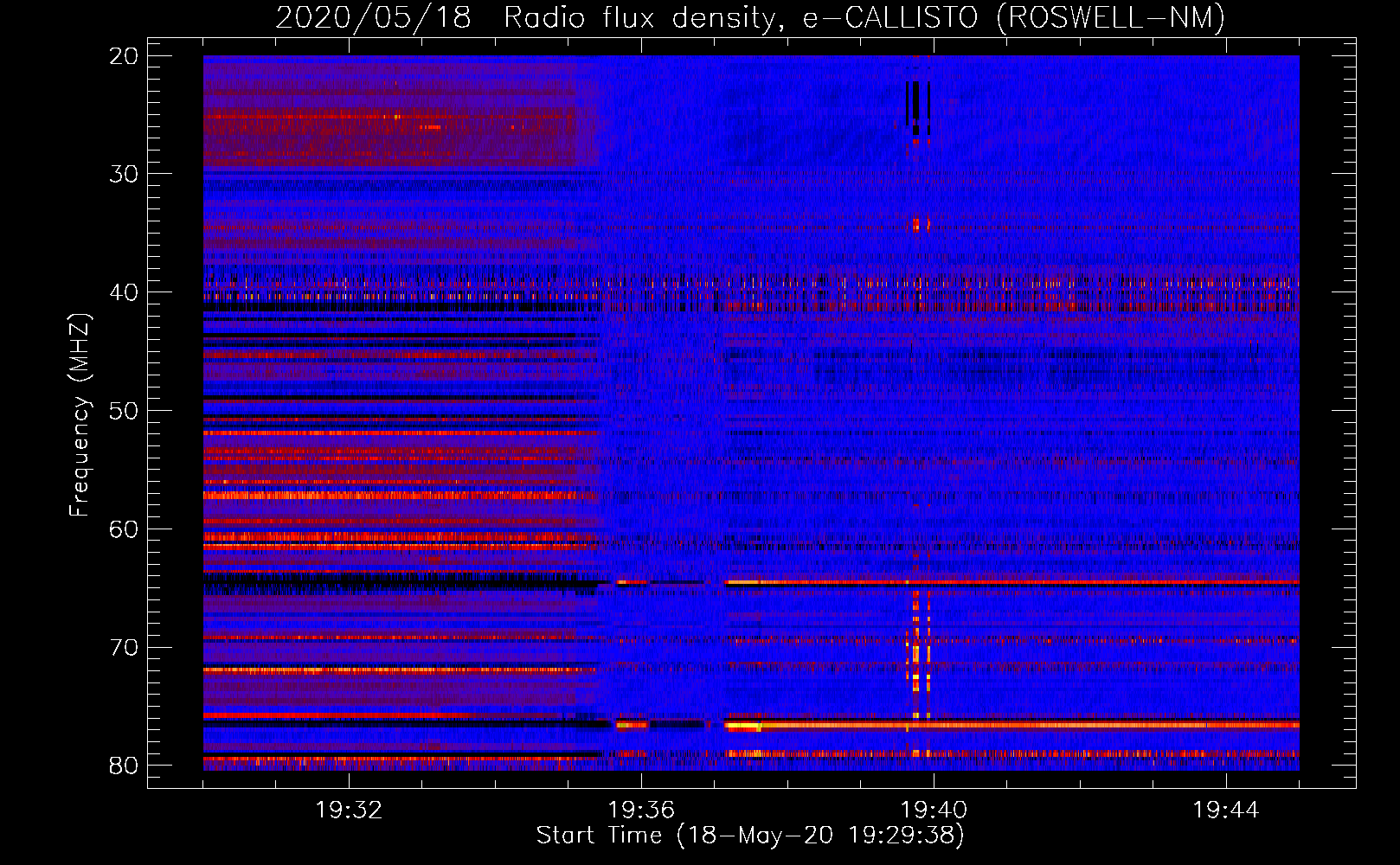Click the 40 MHz frequency tick label
Image resolution: width=1400 pixels, height=865 pixels.
point(124,292)
